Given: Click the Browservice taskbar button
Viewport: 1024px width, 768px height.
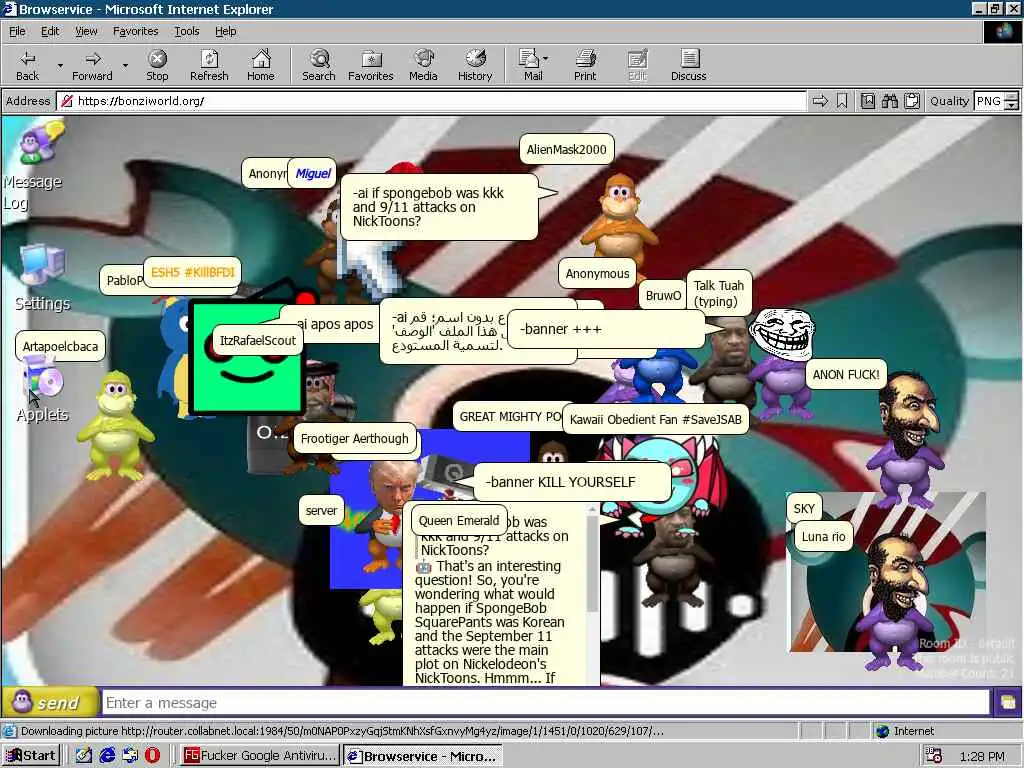Looking at the screenshot, I should (423, 756).
